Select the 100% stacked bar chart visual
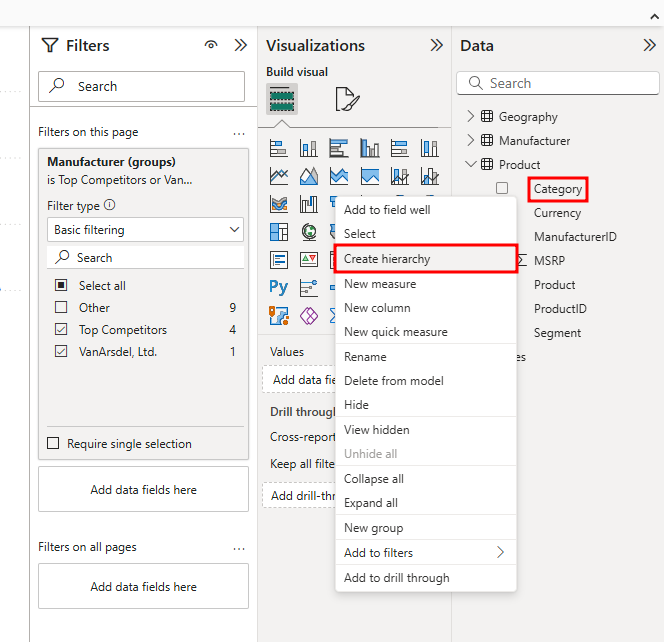 [400, 148]
